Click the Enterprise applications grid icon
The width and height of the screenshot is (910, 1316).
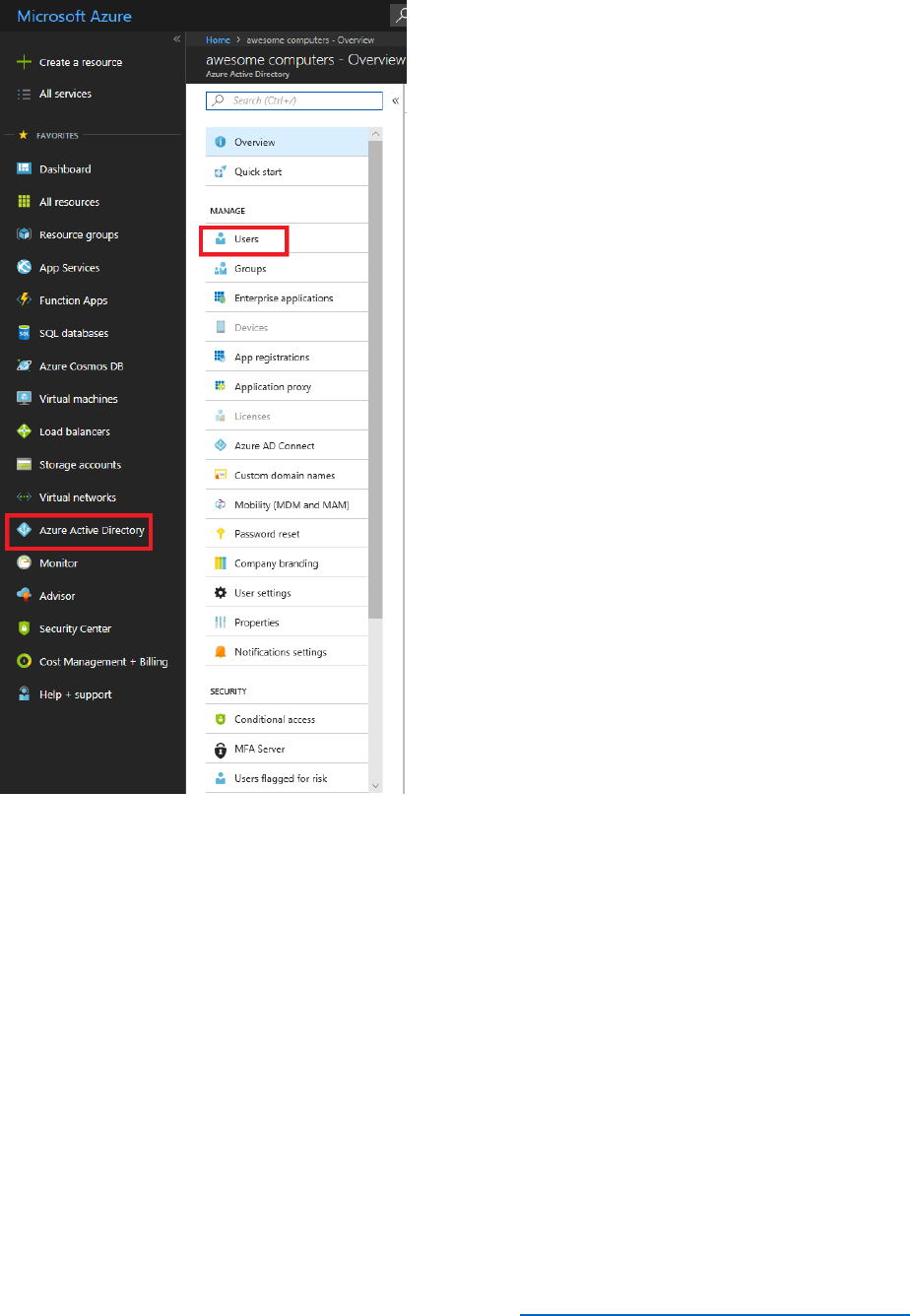click(x=221, y=297)
